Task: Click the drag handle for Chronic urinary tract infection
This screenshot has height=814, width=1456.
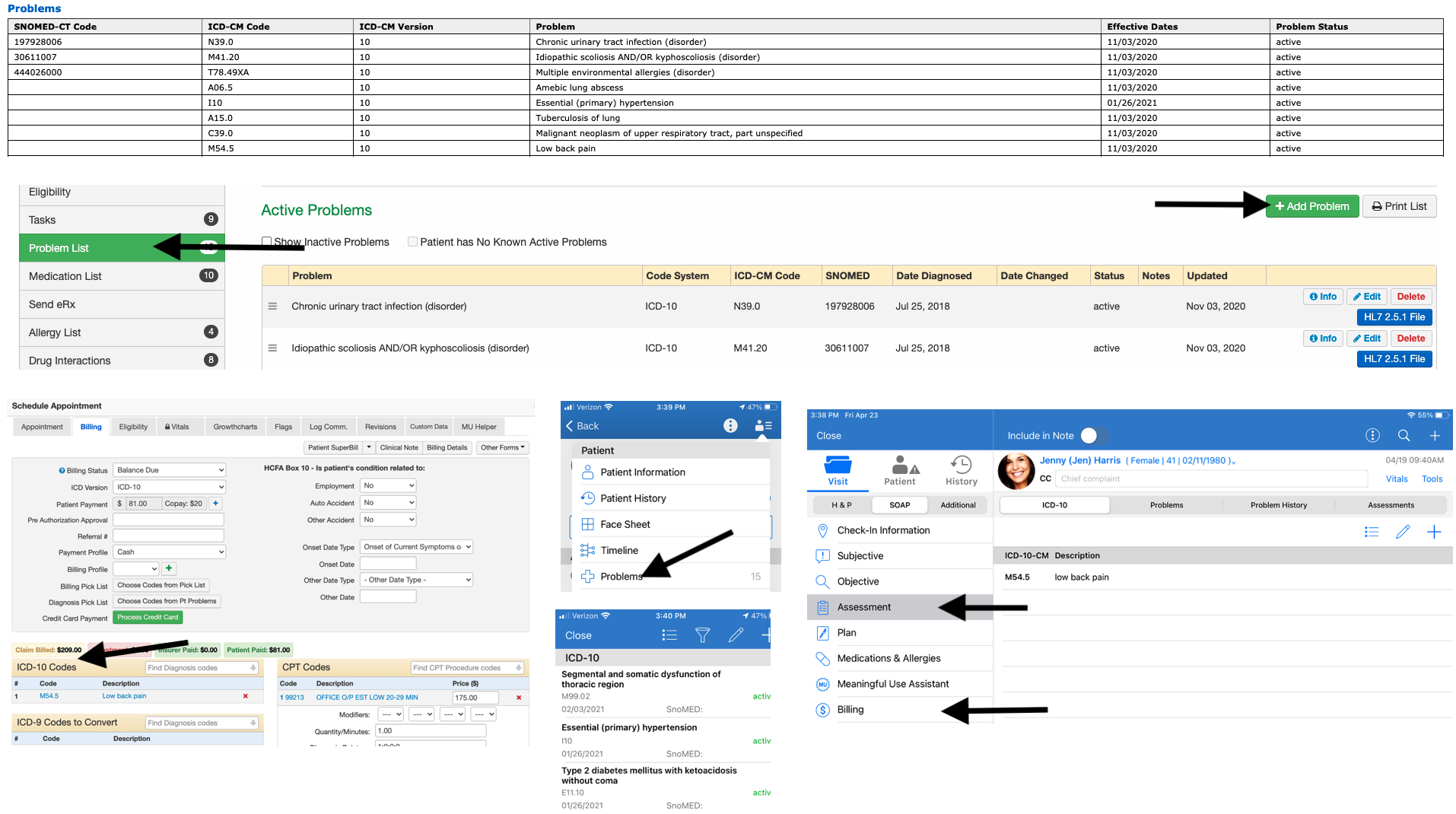Action: tap(272, 307)
